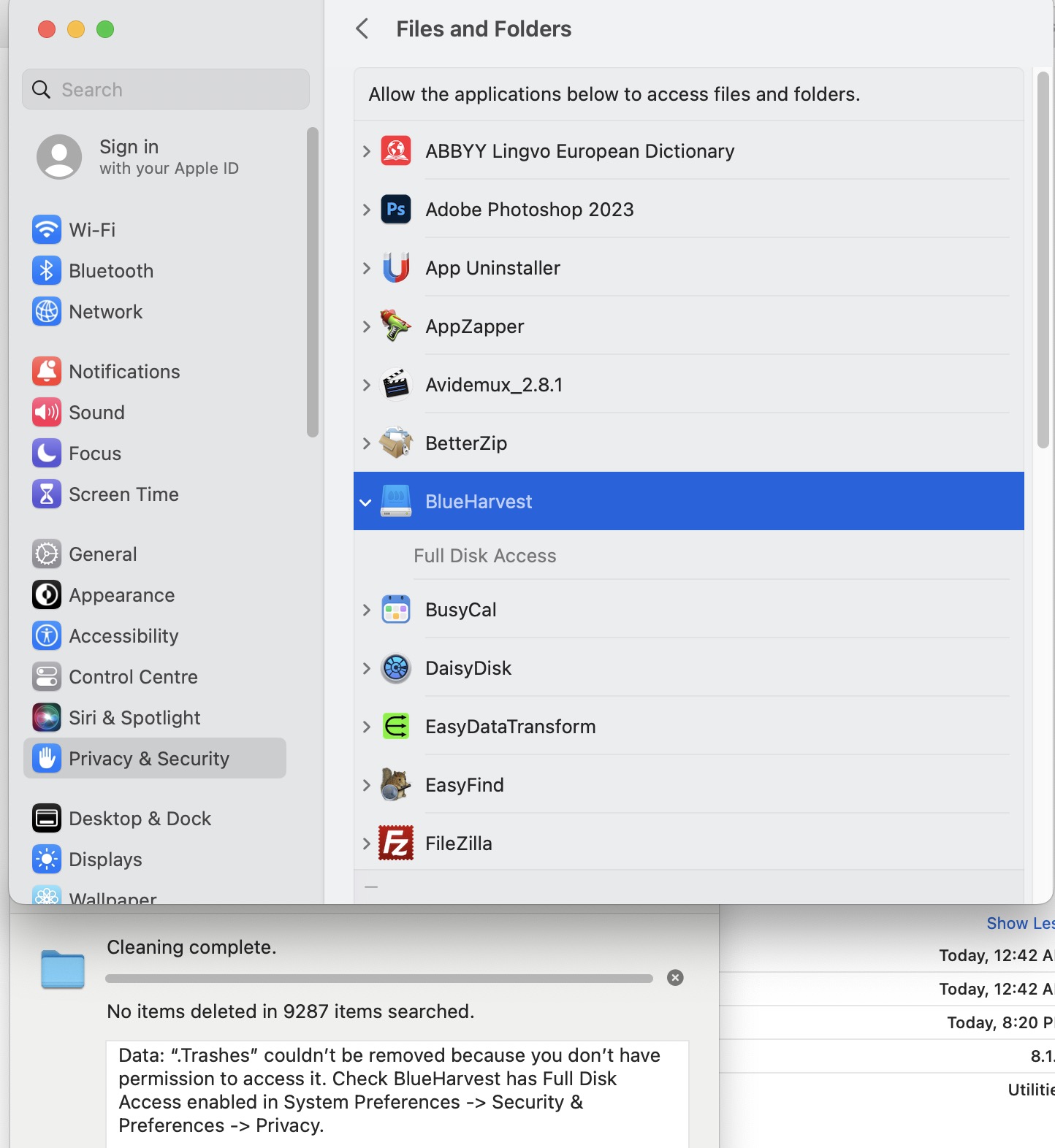Go back from Files and Folders
This screenshot has width=1055, height=1148.
point(362,29)
